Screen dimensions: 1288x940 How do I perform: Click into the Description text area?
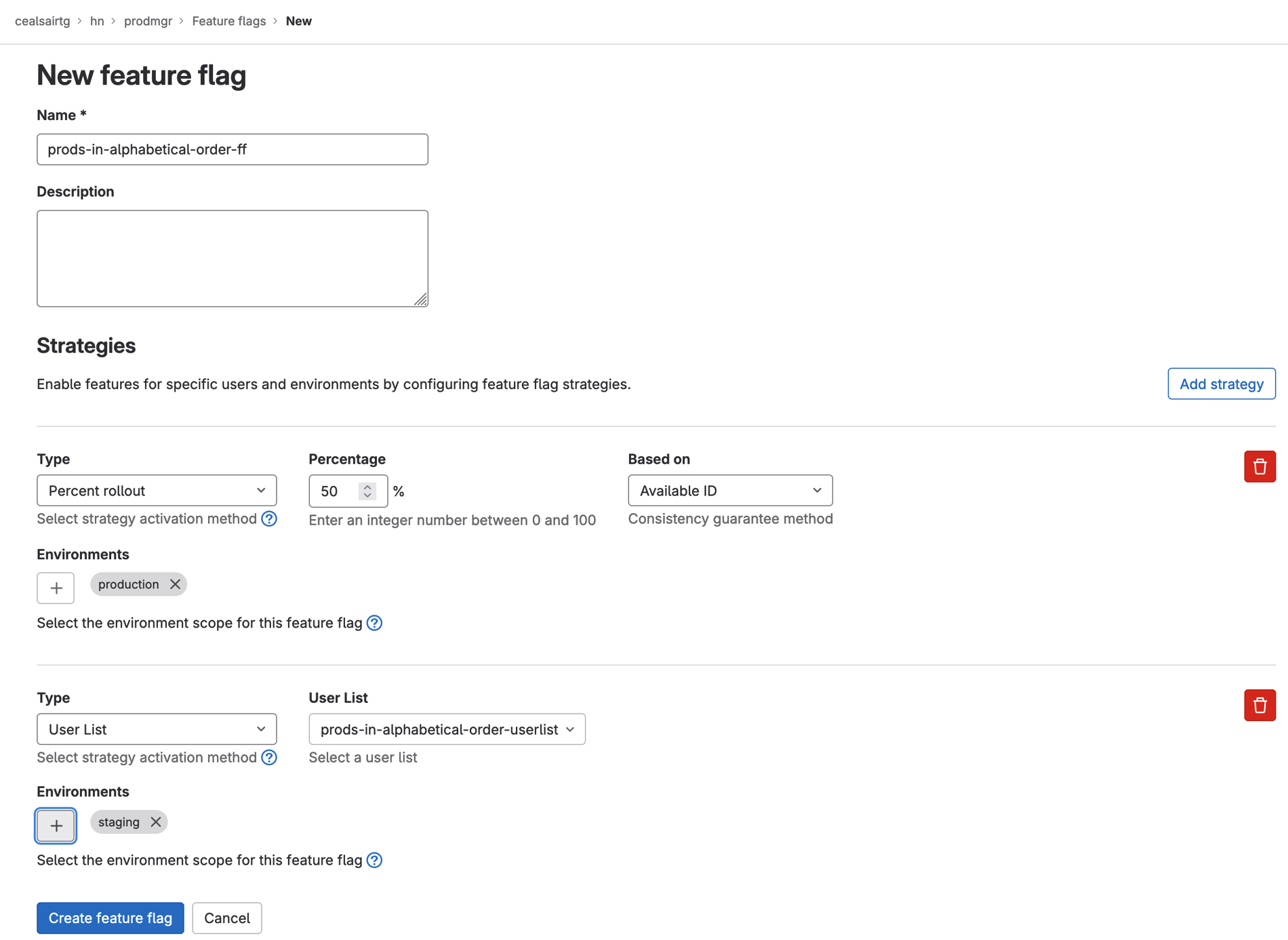(x=233, y=258)
